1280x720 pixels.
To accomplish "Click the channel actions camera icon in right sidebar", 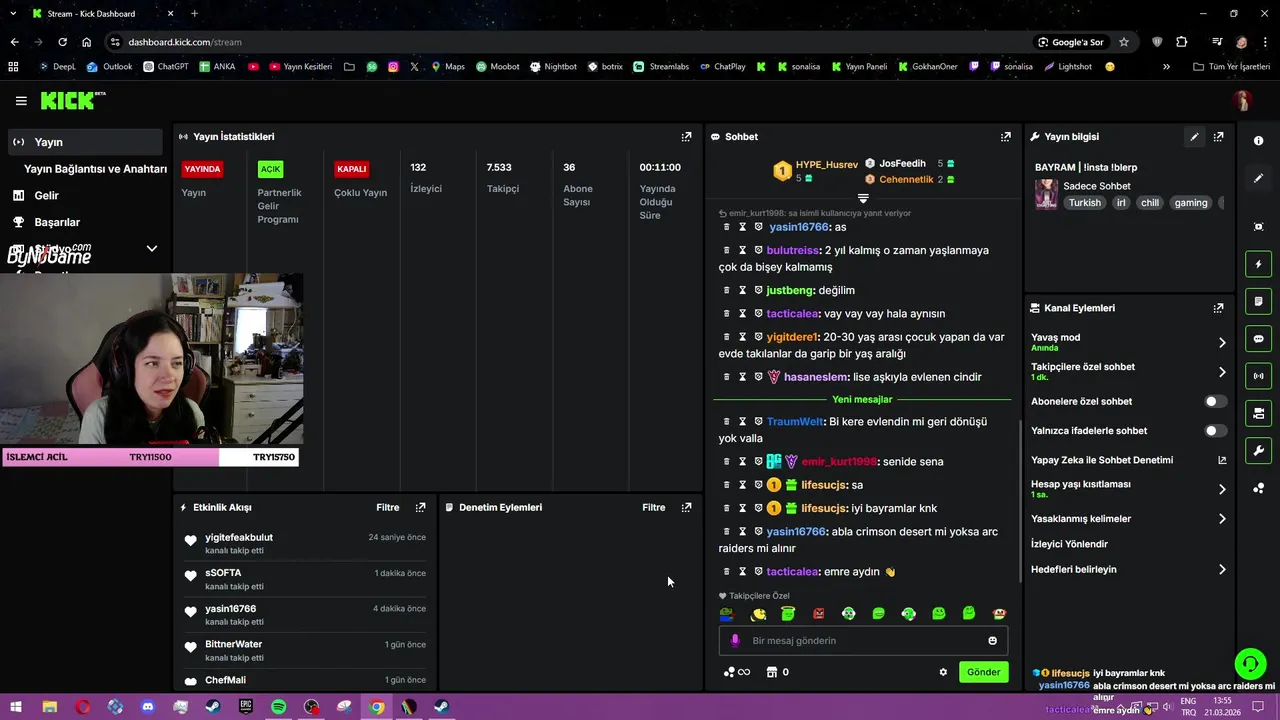I will click(x=1259, y=413).
